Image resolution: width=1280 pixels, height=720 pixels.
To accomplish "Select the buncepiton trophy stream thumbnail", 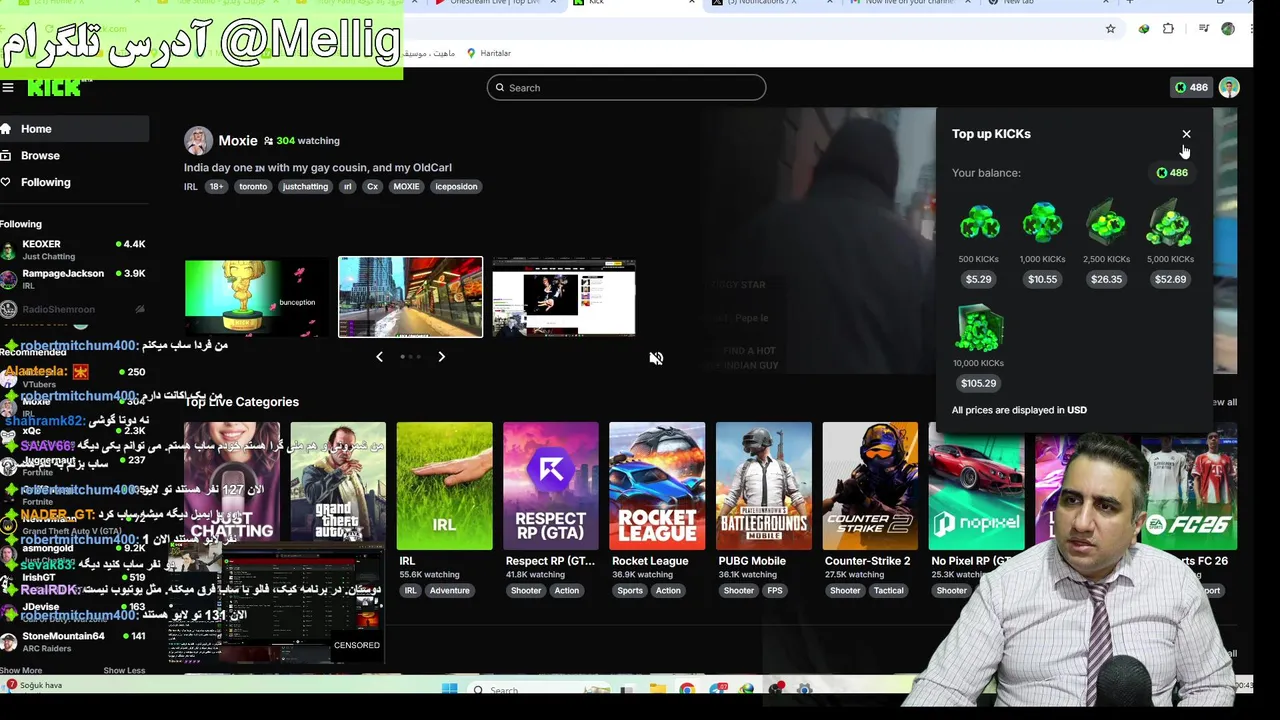I will (256, 297).
